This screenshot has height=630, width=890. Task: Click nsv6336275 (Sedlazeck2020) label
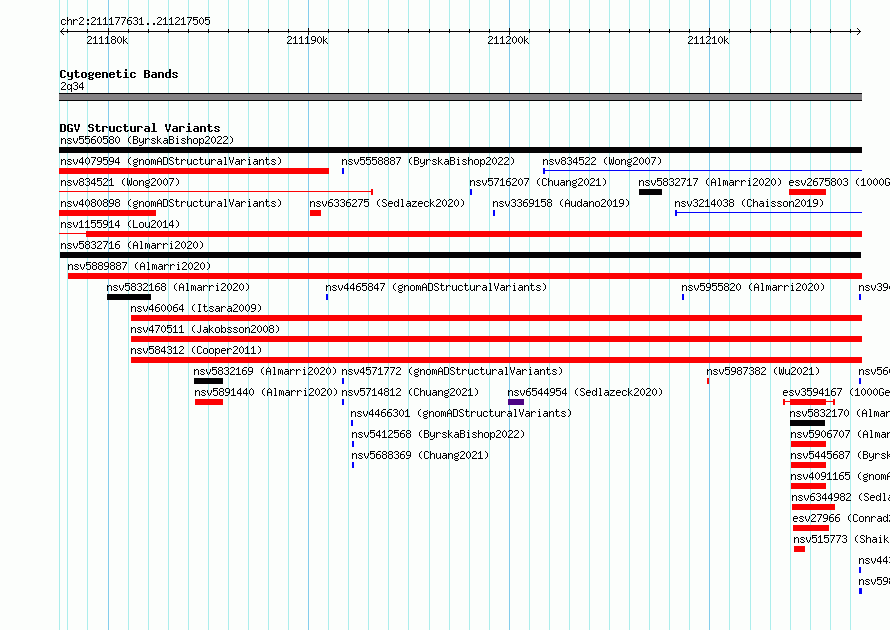tap(387, 203)
